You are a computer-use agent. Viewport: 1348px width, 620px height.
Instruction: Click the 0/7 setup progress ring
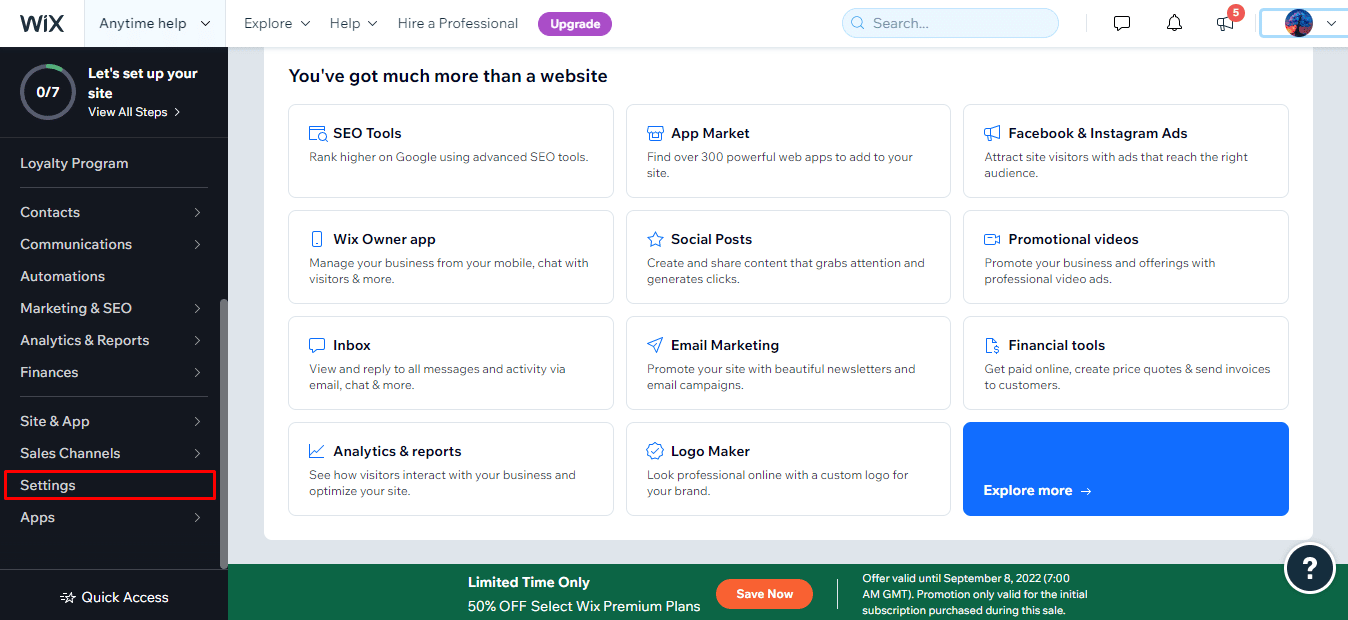click(48, 92)
